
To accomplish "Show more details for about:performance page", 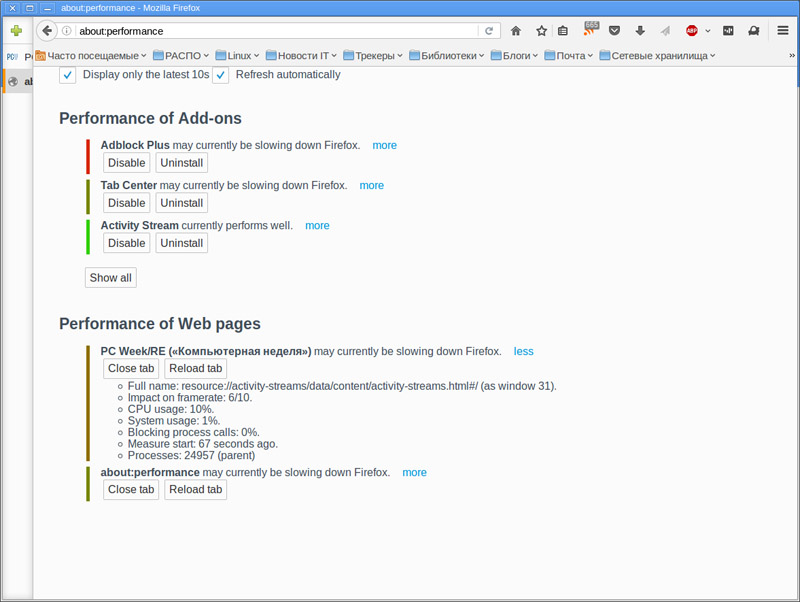I will [414, 473].
